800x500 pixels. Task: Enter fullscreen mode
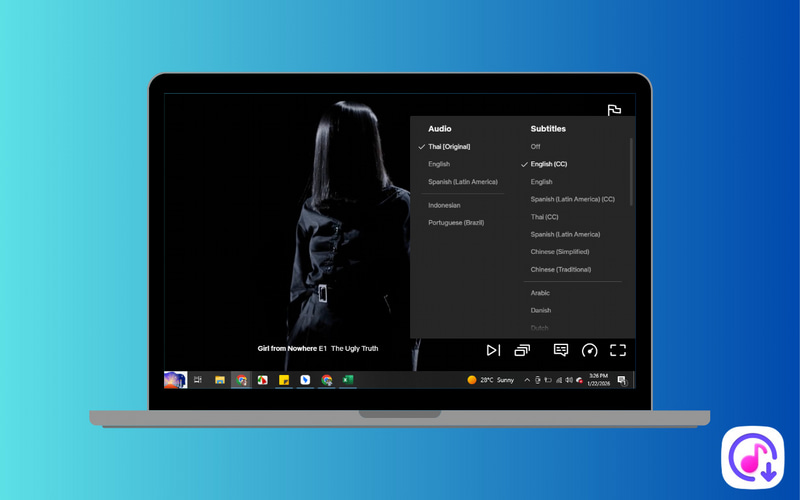[x=618, y=350]
